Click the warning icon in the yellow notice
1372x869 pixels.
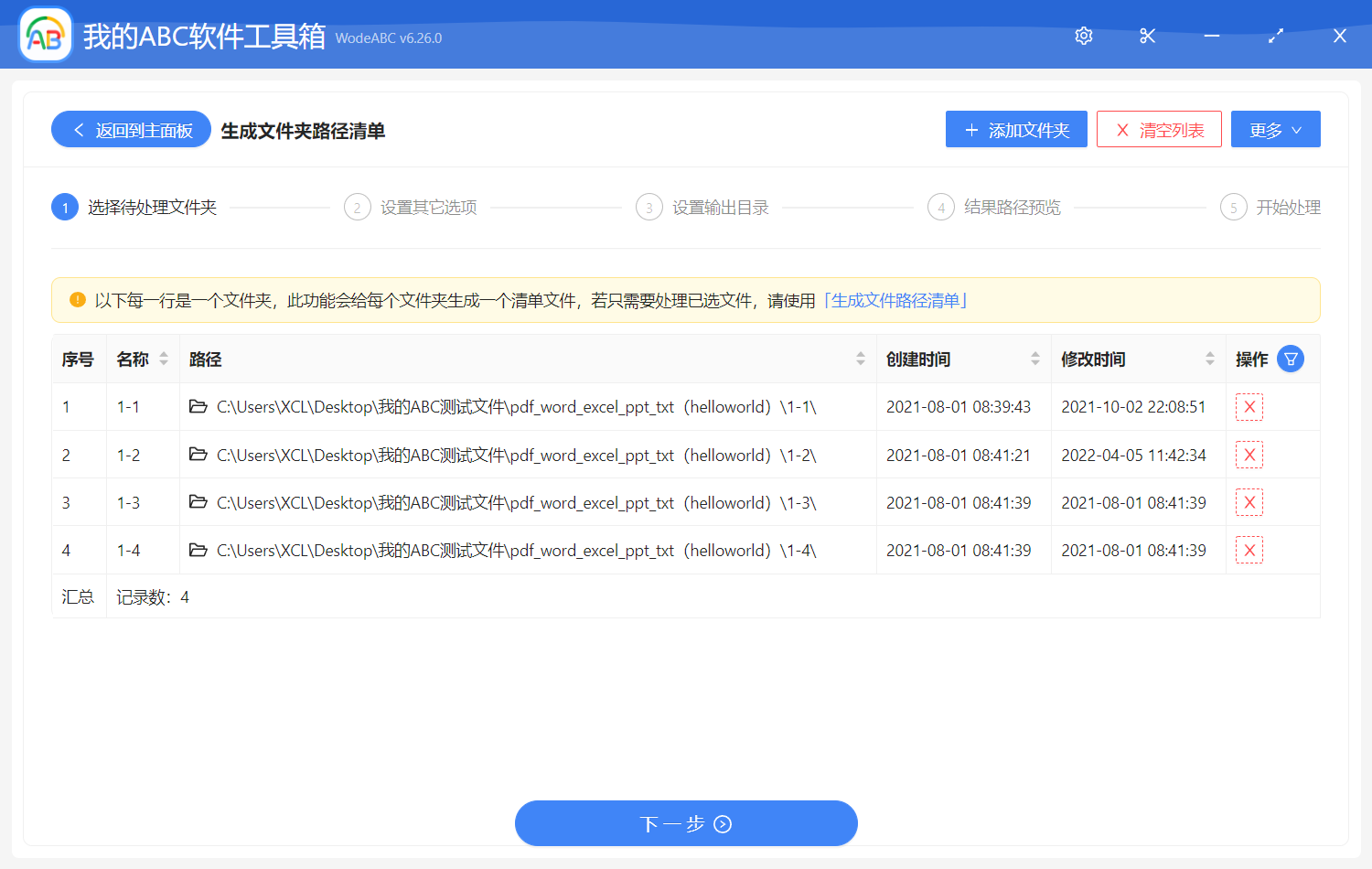coord(78,299)
